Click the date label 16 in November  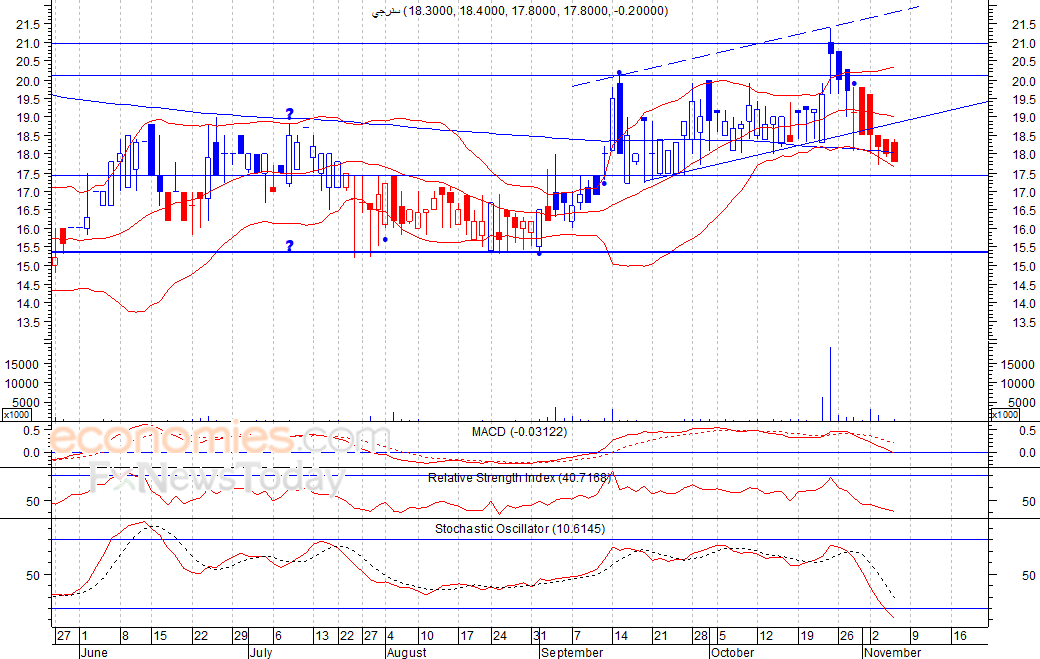[x=960, y=636]
